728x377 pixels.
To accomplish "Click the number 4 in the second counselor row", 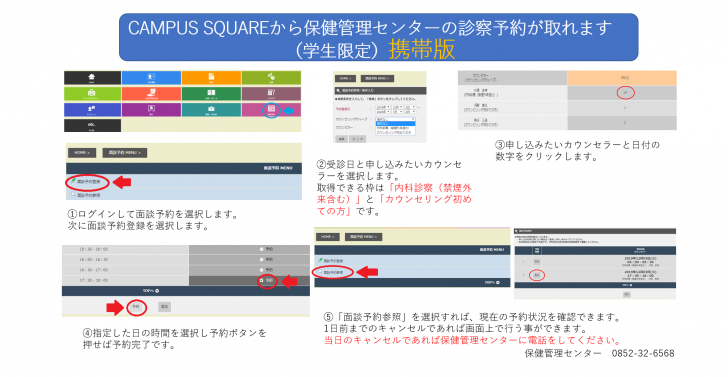I will (x=625, y=108).
